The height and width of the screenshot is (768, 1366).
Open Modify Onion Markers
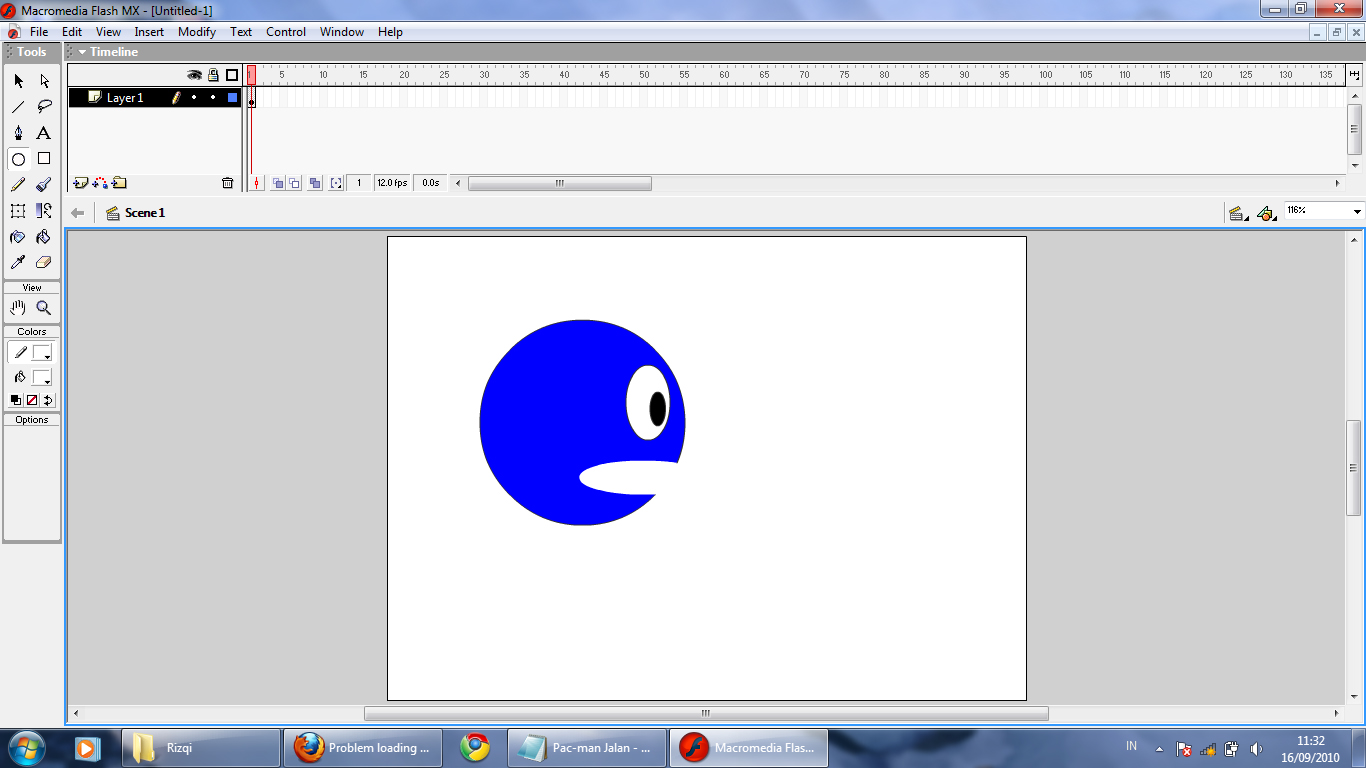pyautogui.click(x=336, y=183)
